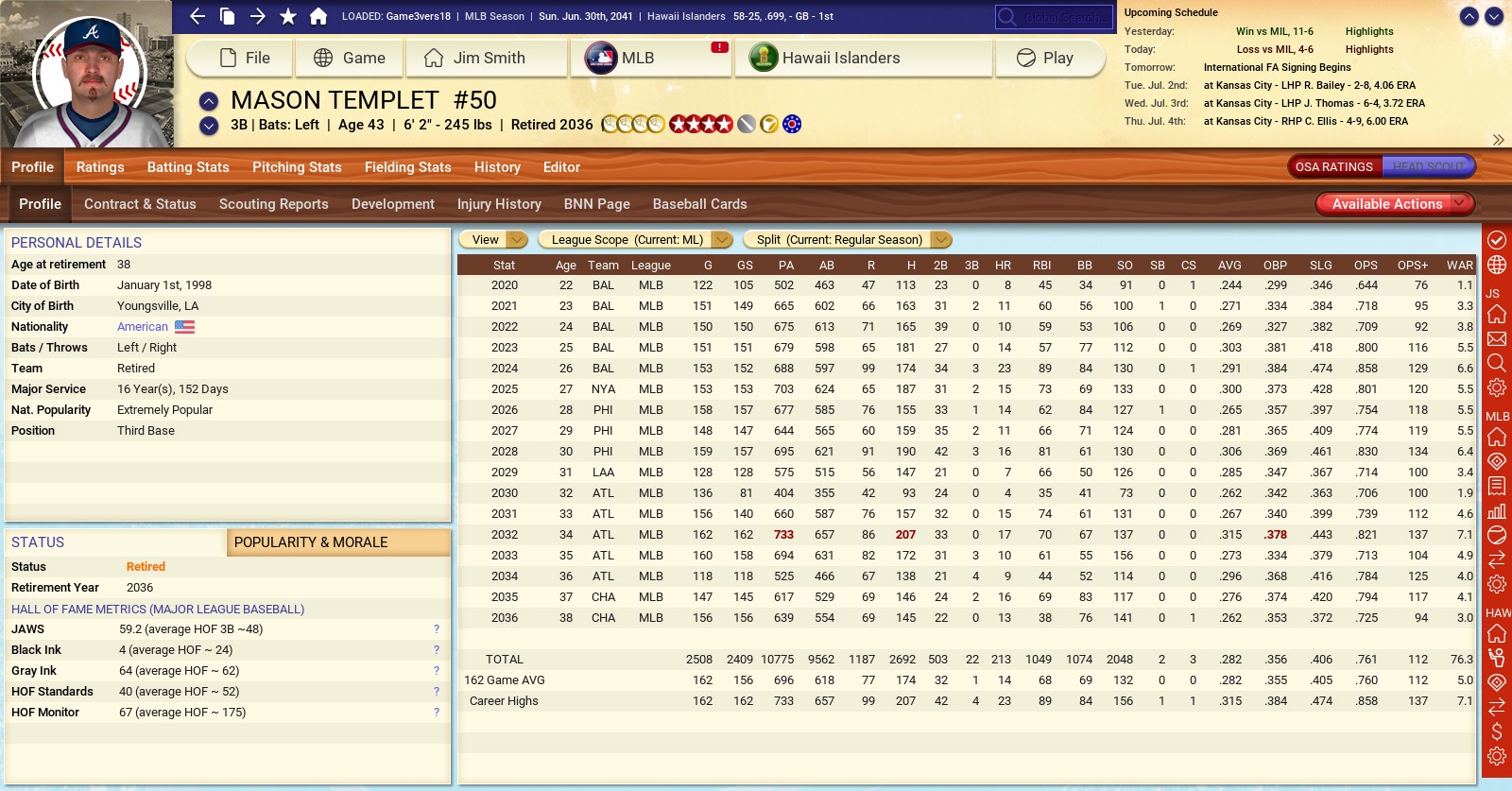The width and height of the screenshot is (1512, 791).
Task: Open the bar chart statistics sidebar icon
Action: 1497,511
